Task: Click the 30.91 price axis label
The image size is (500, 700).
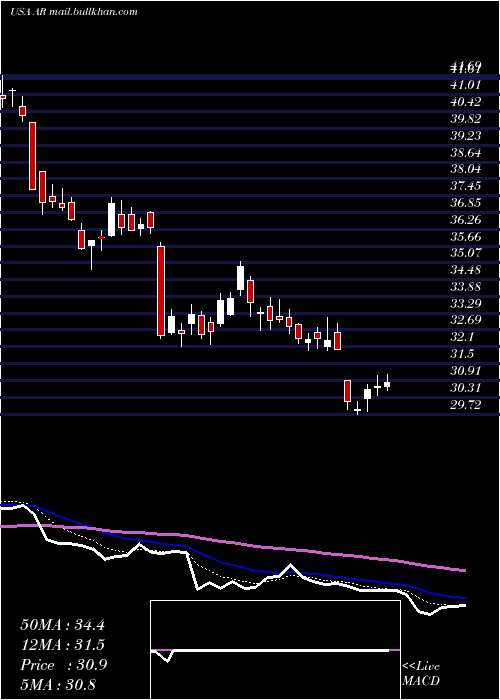Action: pyautogui.click(x=465, y=371)
